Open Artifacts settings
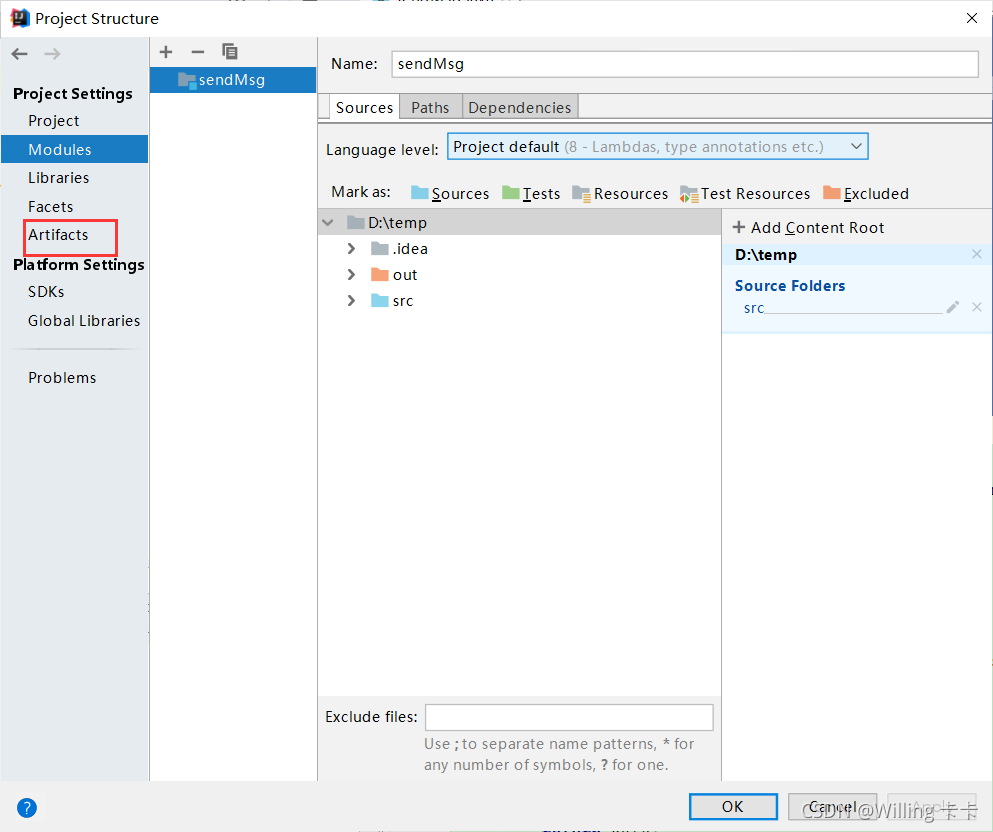993x832 pixels. pyautogui.click(x=58, y=235)
